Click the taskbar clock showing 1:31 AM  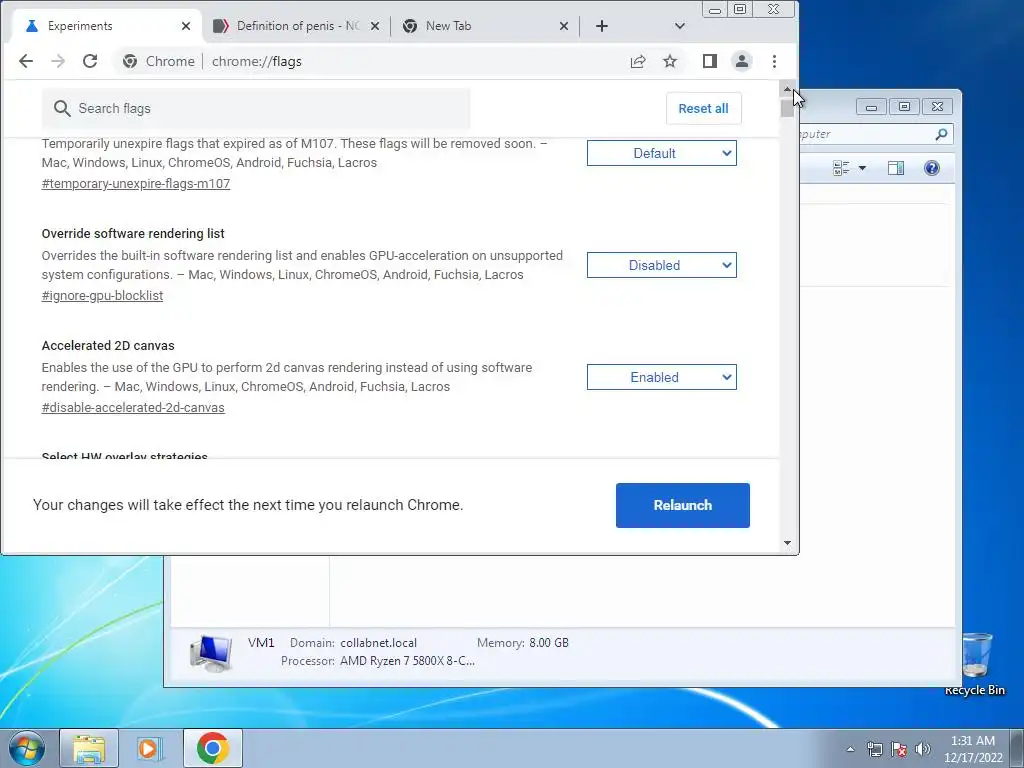coord(973,749)
